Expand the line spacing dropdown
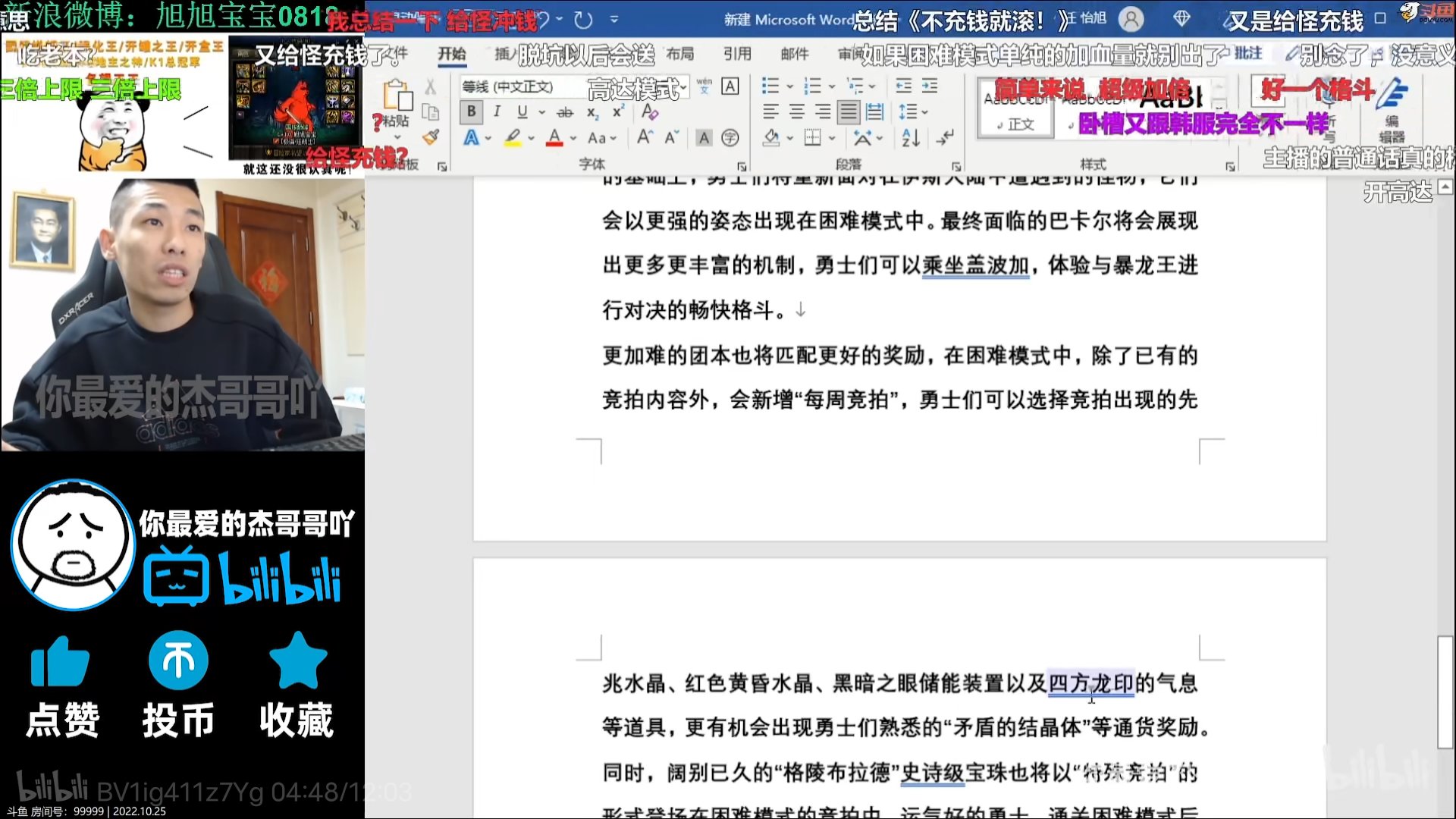The width and height of the screenshot is (1456, 819). coord(924,112)
